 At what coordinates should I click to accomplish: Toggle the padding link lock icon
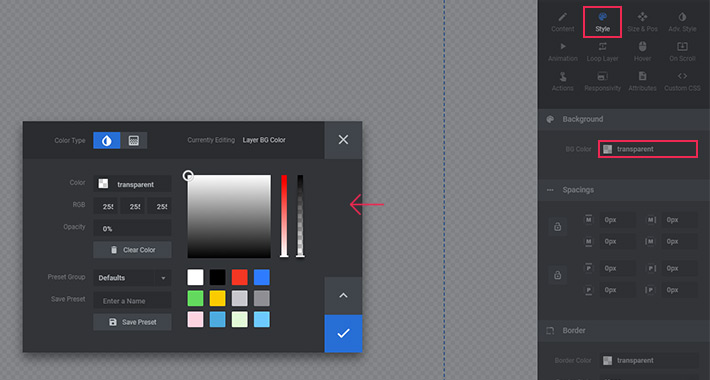pos(557,275)
